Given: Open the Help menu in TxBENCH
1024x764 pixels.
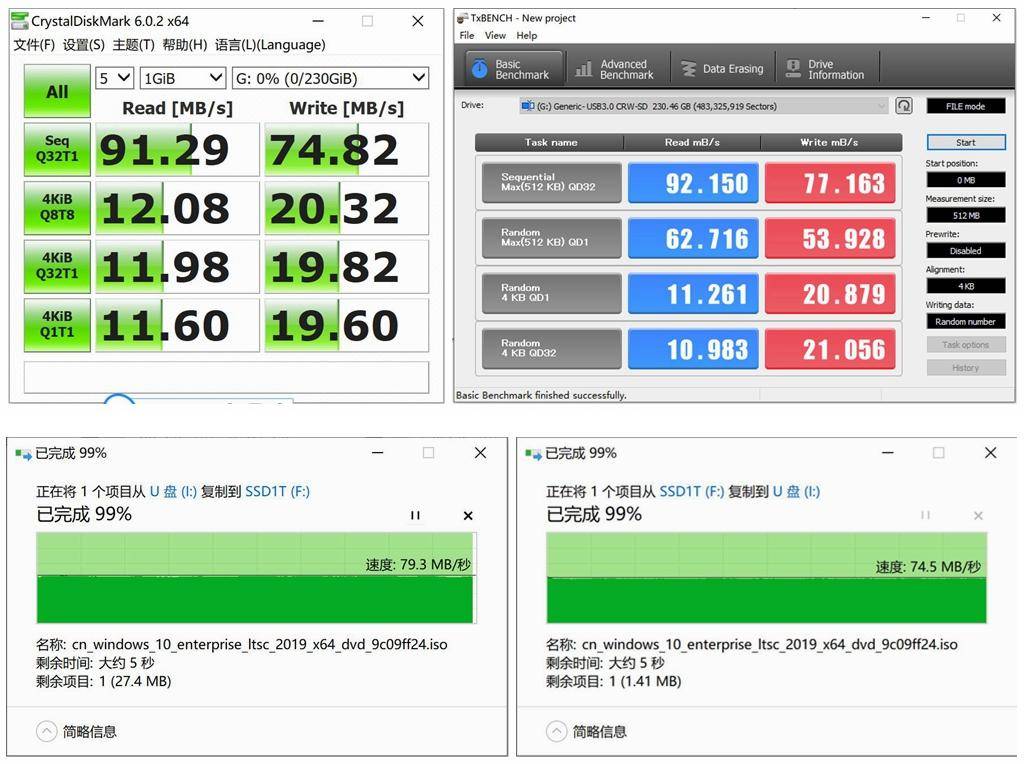Looking at the screenshot, I should click(x=527, y=35).
